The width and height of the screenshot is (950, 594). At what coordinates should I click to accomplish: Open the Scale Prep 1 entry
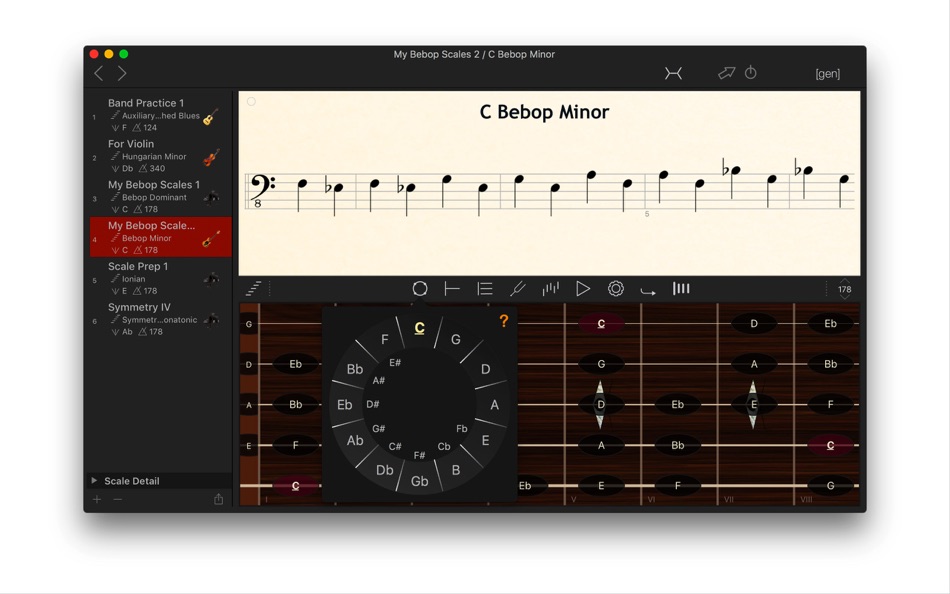(161, 278)
